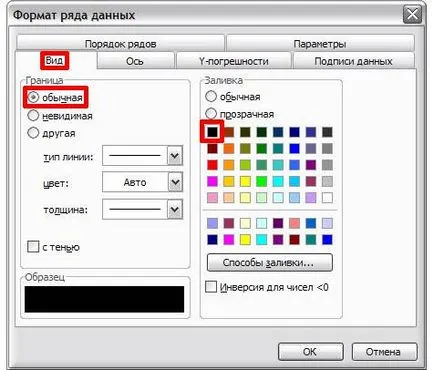Viewport: 434px width, 370px height.
Task: Open the Y-погрешности tab
Action: [234, 61]
